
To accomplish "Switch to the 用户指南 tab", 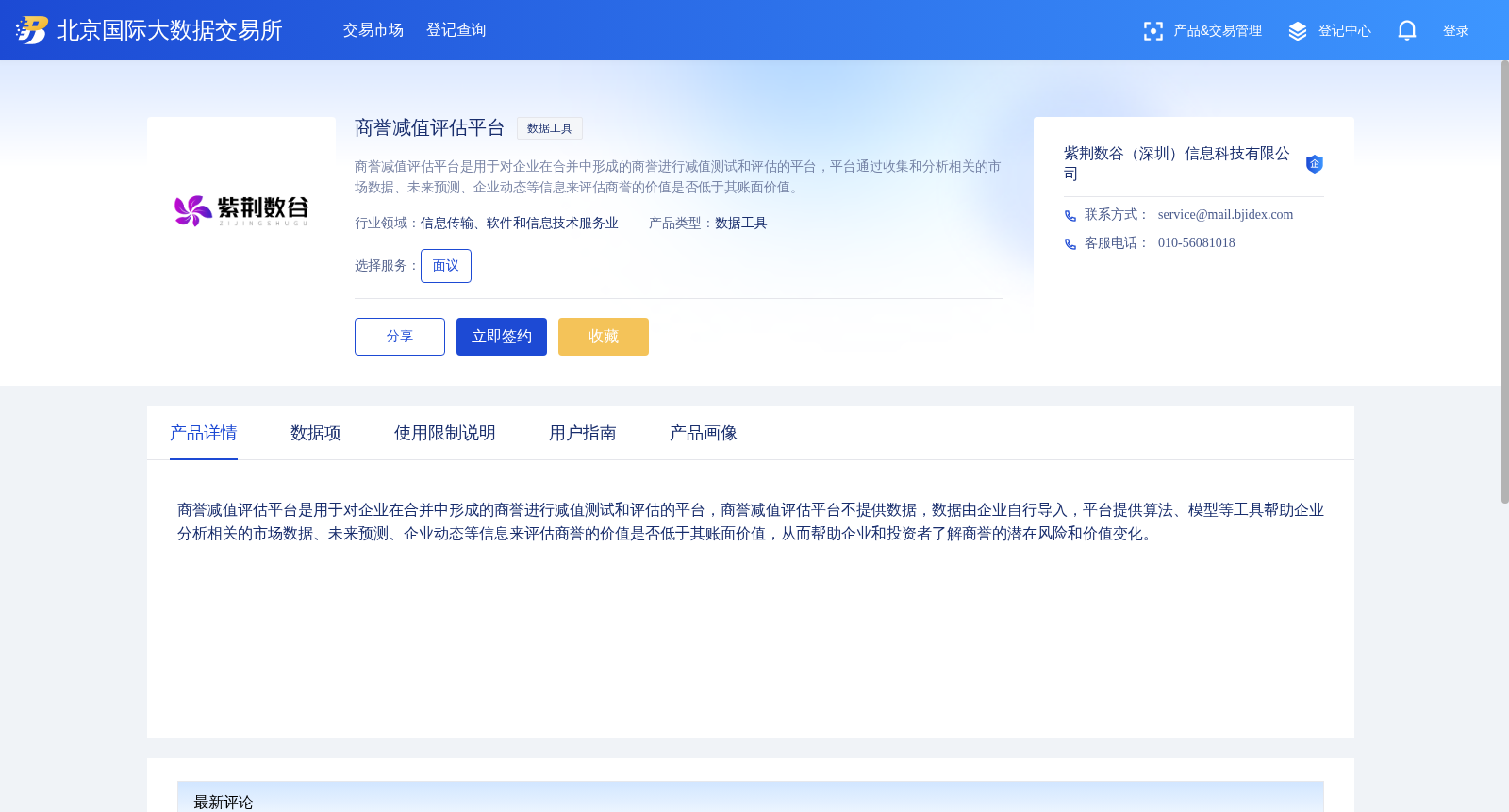I will [583, 433].
